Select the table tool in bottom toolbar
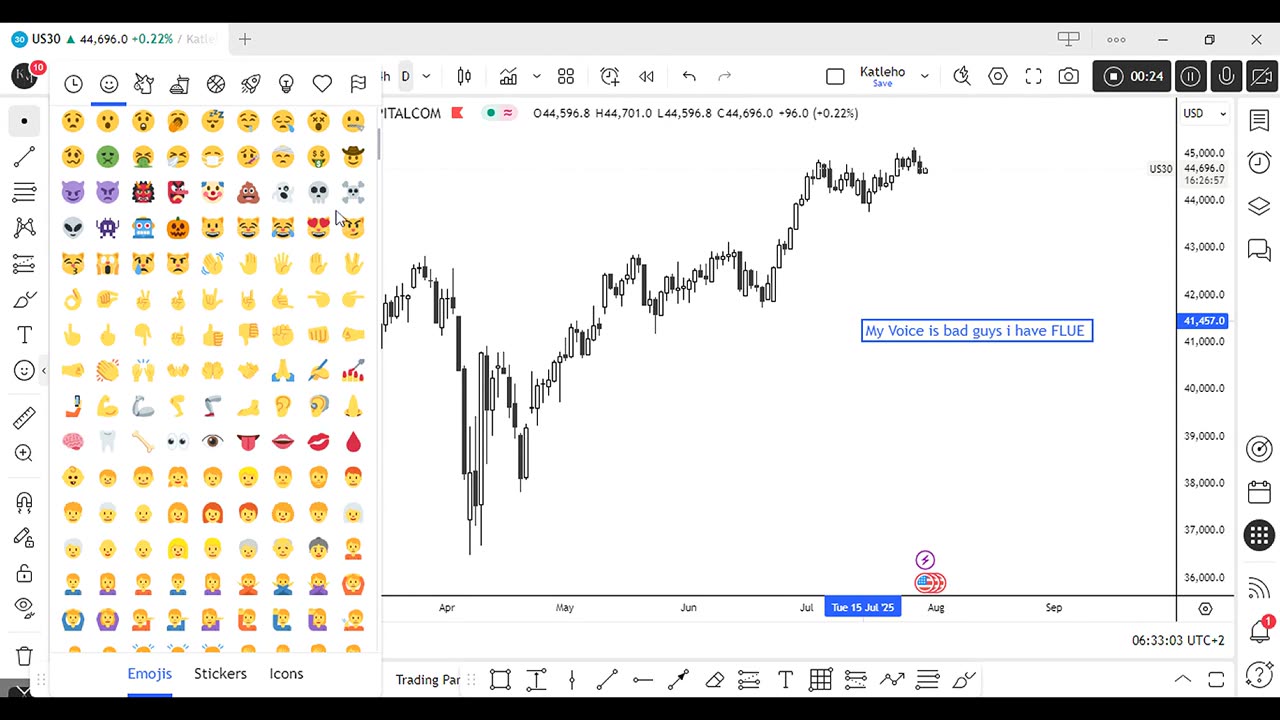 pos(821,680)
